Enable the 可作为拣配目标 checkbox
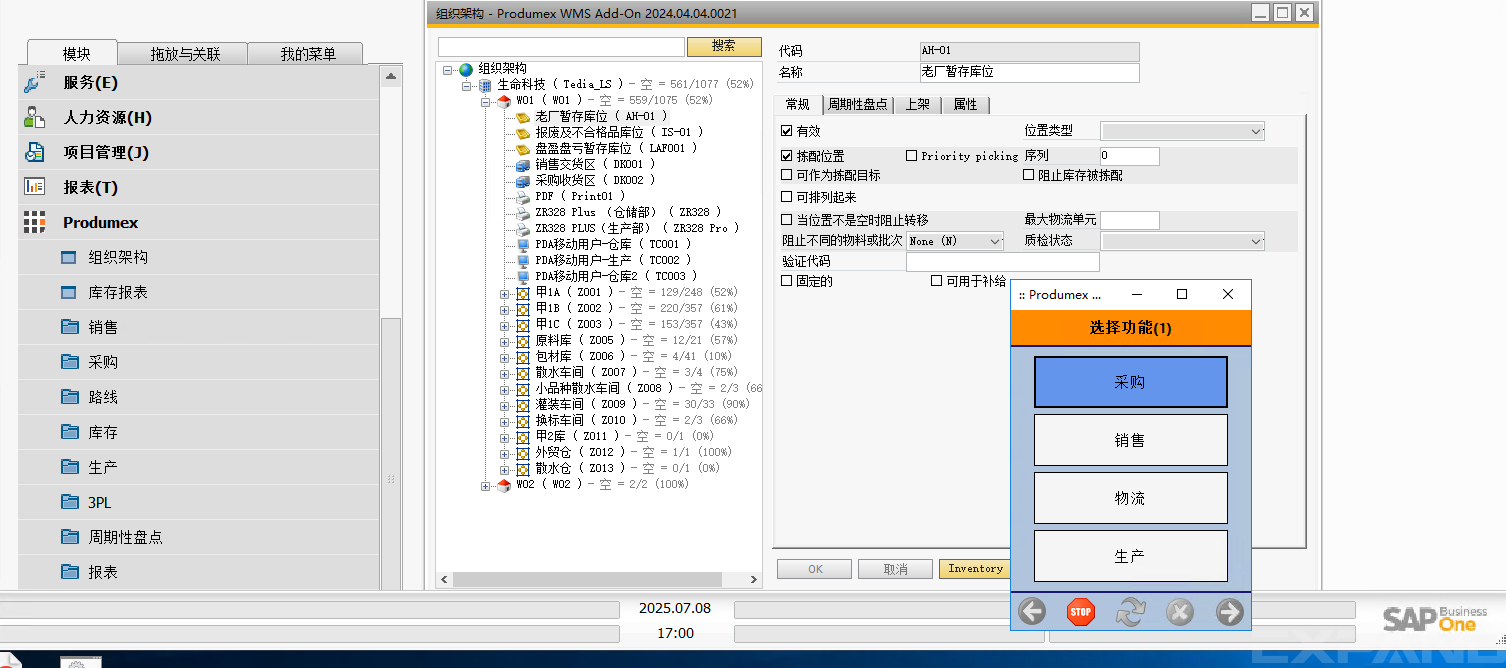 tap(786, 175)
